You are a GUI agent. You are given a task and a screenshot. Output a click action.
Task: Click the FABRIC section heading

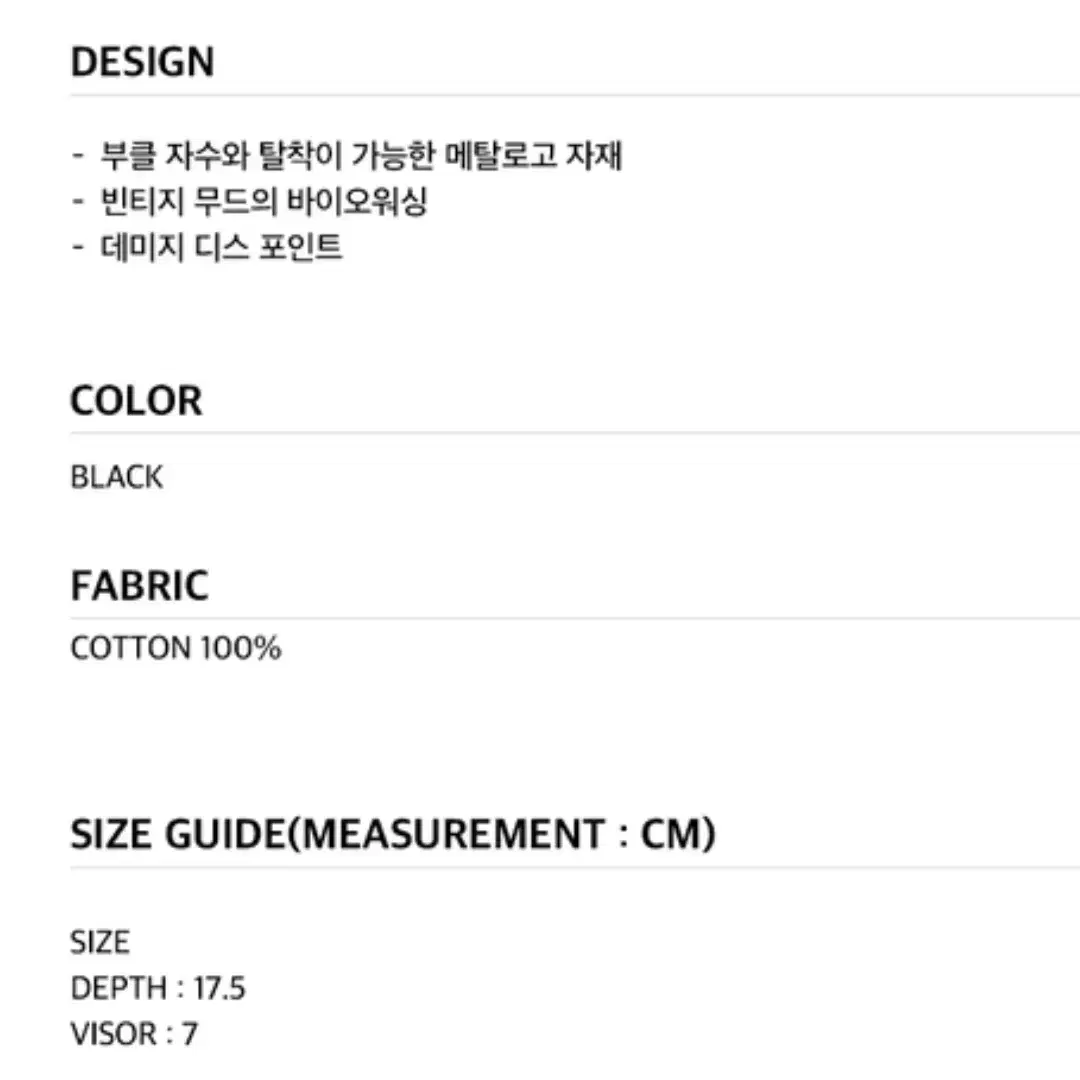tap(139, 586)
